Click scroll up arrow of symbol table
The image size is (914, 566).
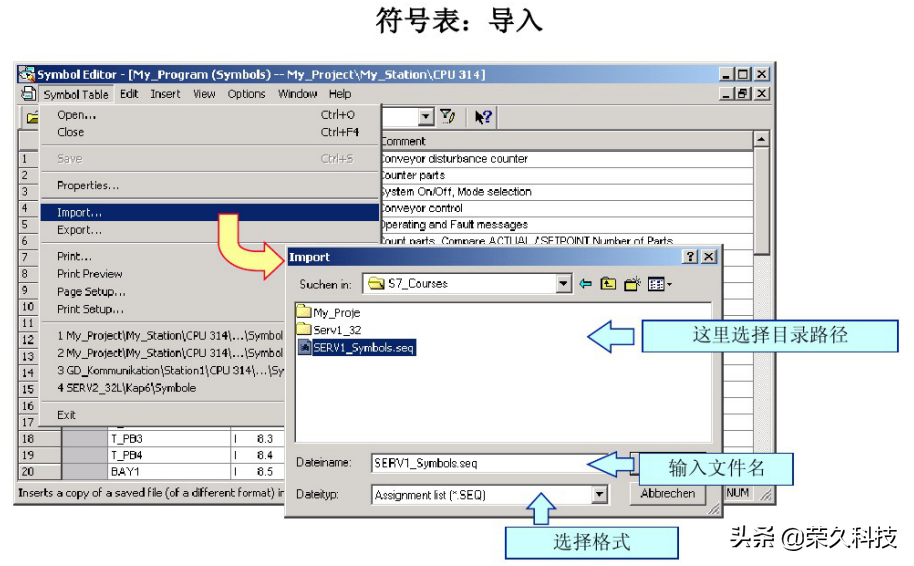761,139
